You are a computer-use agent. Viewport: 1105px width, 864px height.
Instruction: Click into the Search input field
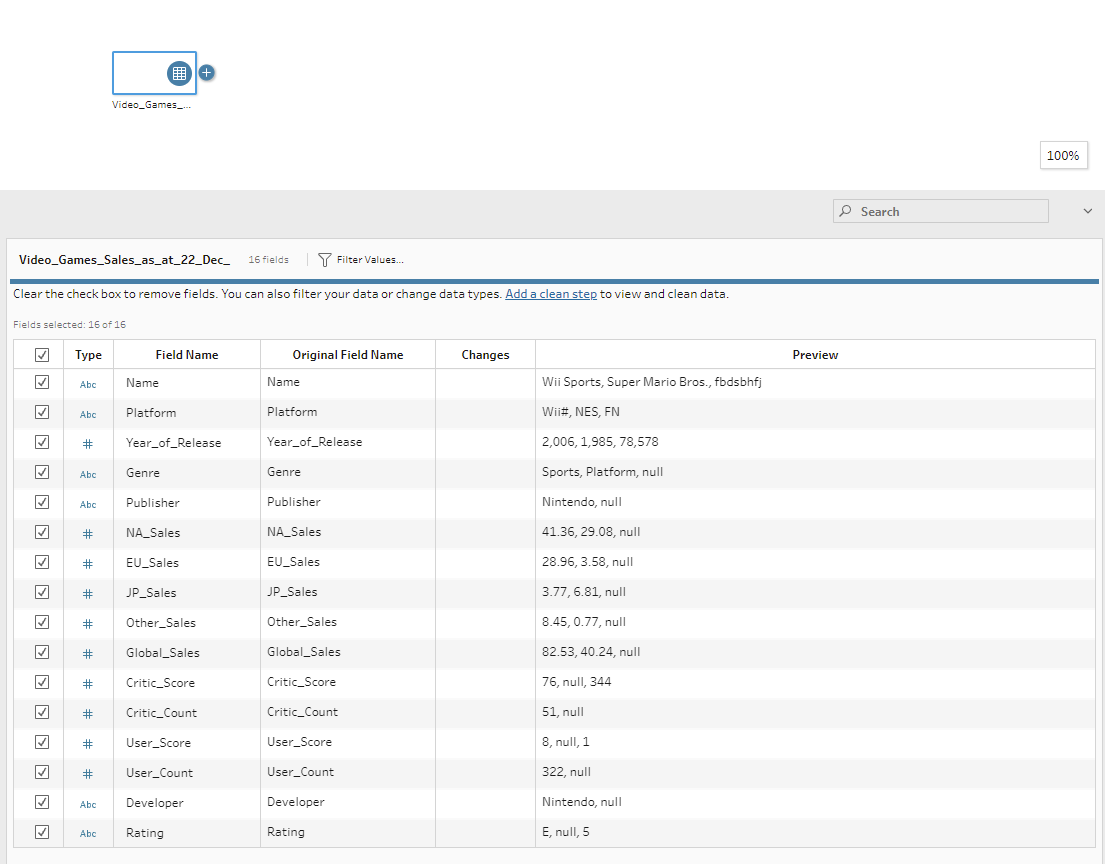(x=940, y=211)
